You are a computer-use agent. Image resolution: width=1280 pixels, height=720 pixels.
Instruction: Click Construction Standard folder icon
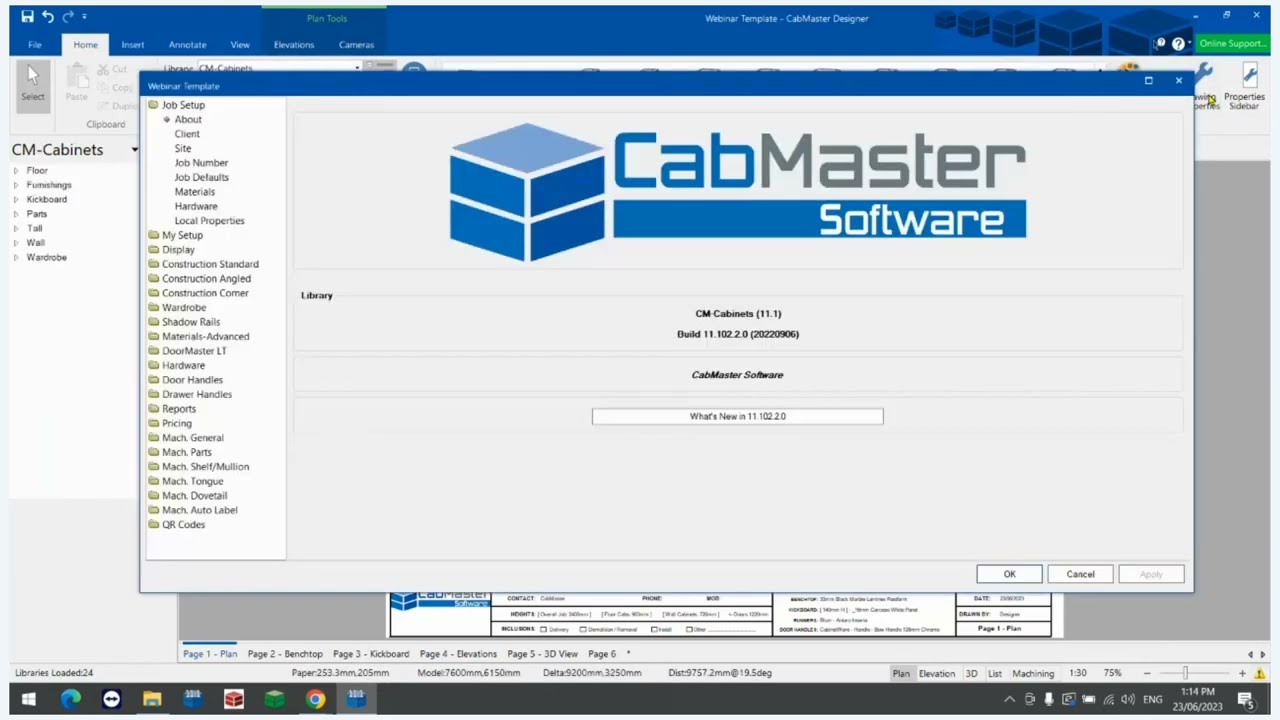coord(154,264)
